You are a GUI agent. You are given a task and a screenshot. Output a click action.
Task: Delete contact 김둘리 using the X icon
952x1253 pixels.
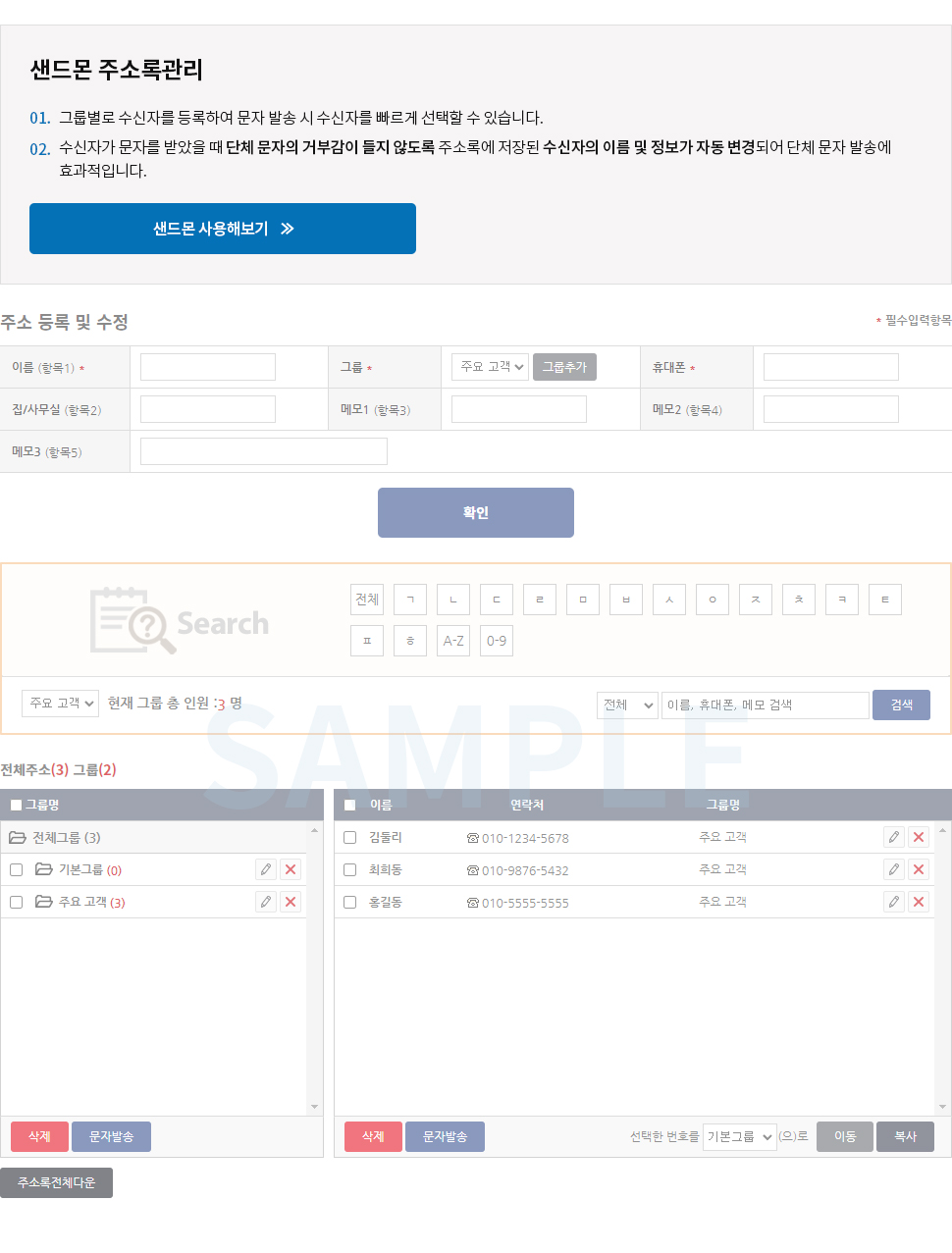919,837
